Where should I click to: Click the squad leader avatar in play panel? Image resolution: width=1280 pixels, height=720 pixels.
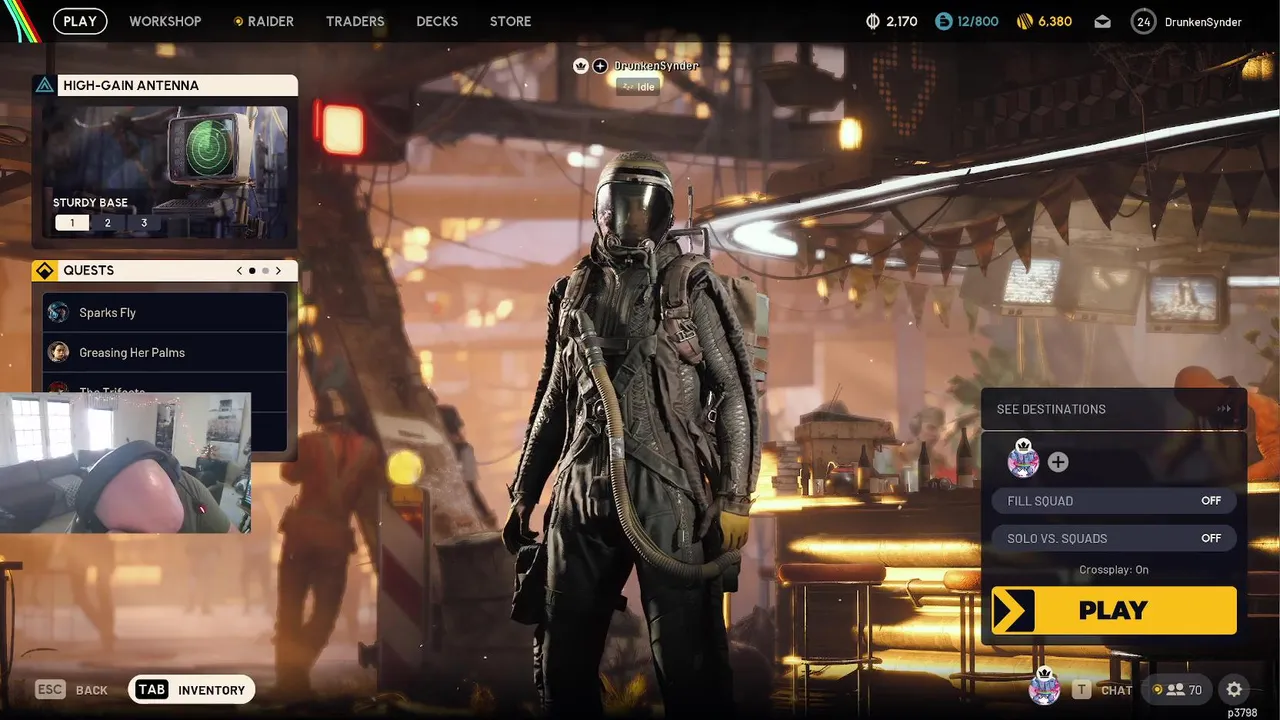pos(1023,459)
